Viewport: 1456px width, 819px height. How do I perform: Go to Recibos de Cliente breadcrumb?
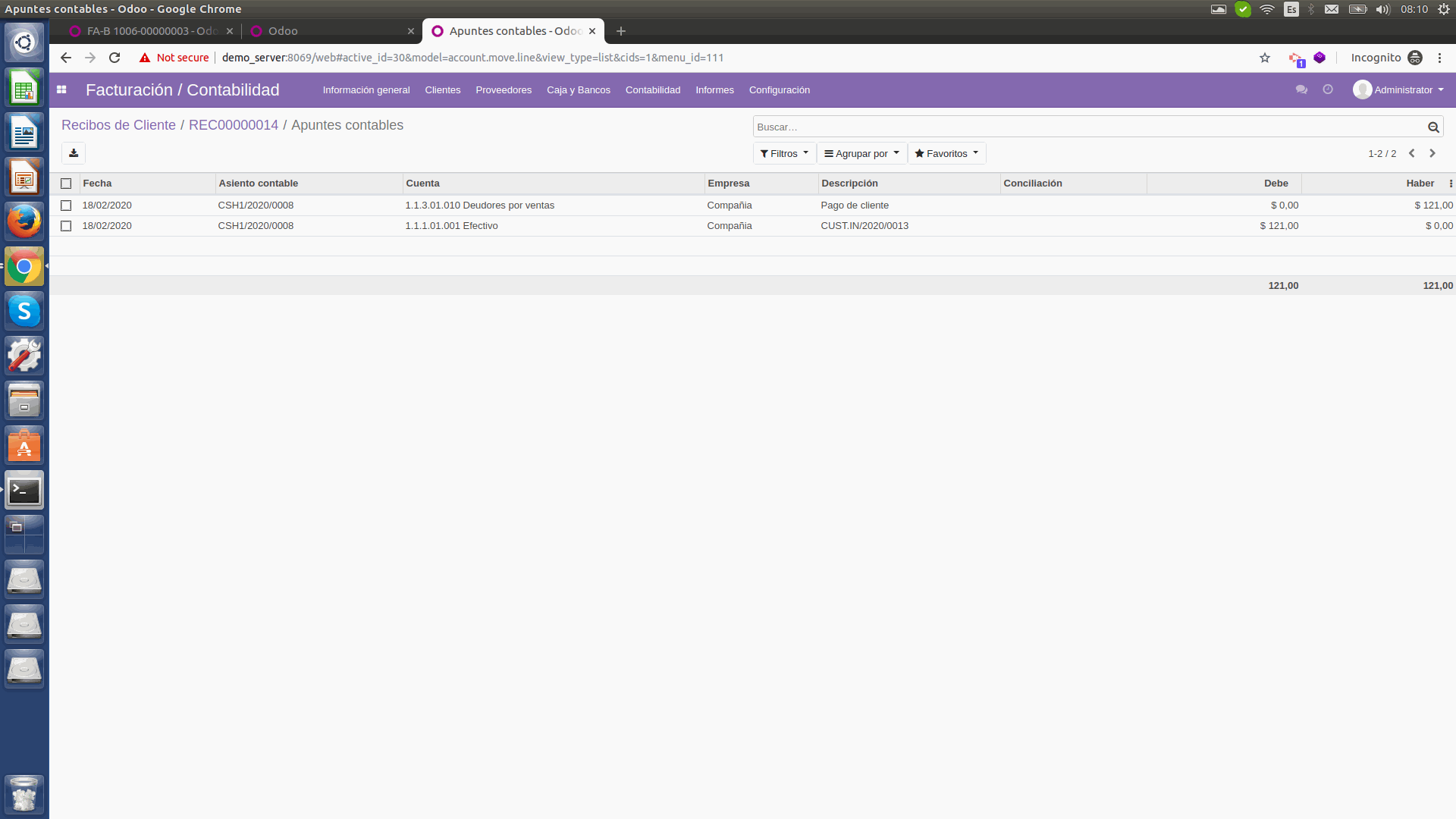(118, 125)
